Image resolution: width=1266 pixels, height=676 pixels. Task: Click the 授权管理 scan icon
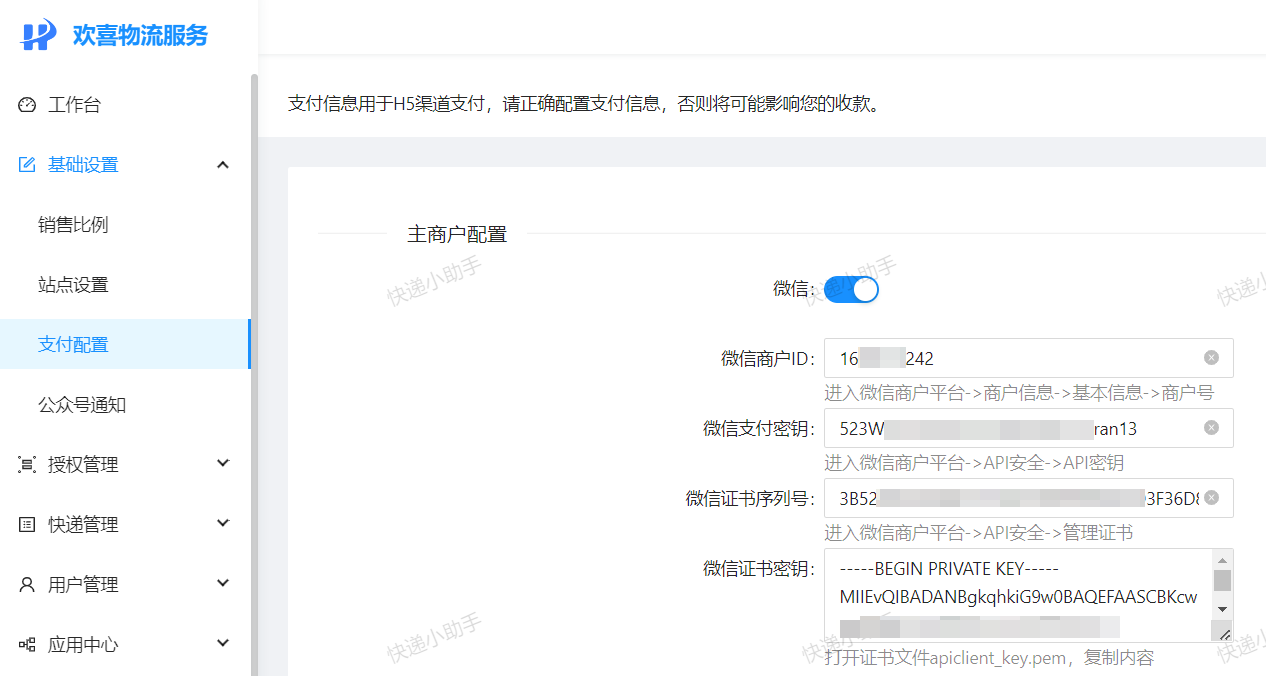tap(27, 465)
